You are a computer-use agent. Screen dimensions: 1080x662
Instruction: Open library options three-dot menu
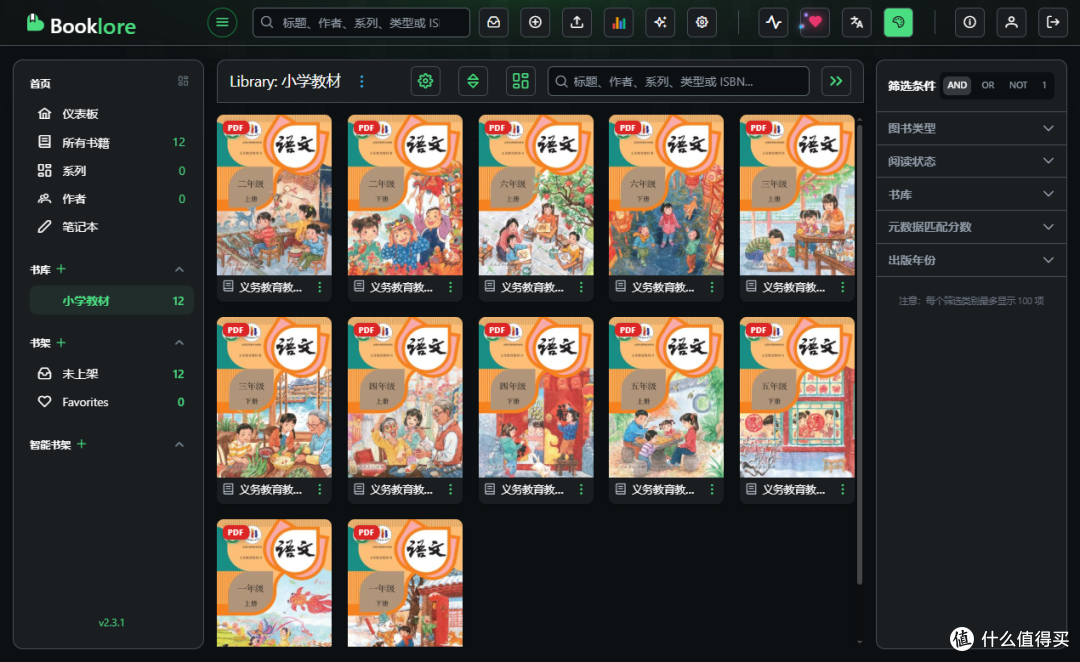coord(362,81)
